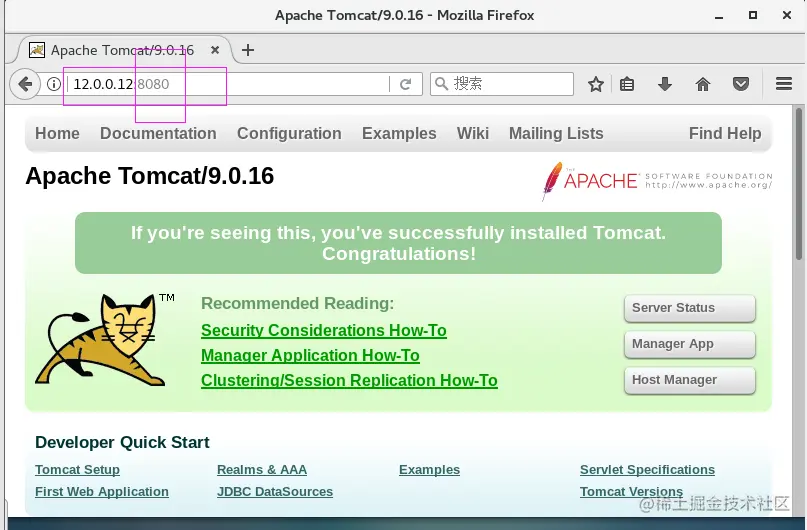Open the Tomcat Versions link

631,492
